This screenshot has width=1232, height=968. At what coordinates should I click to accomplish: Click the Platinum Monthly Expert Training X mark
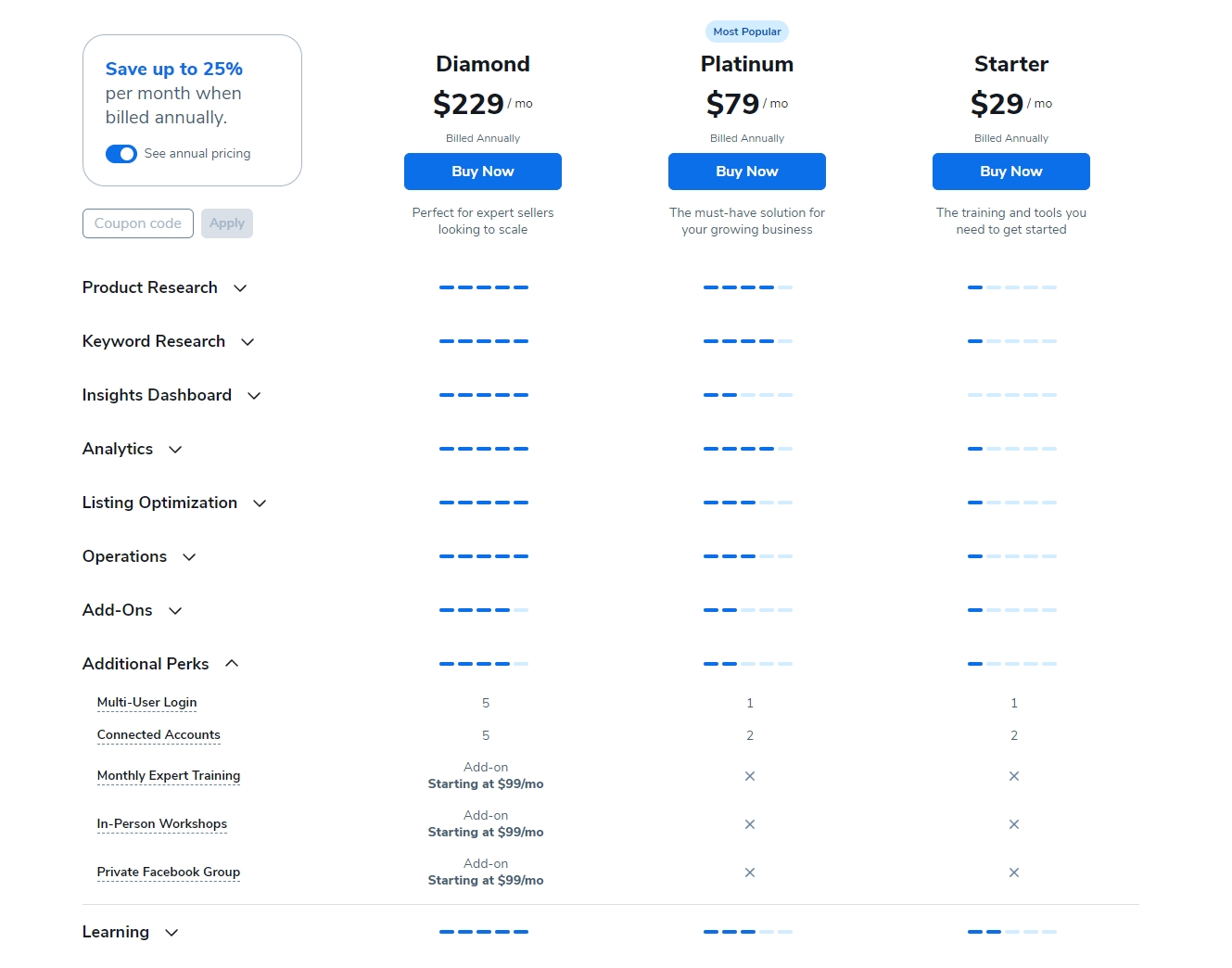[x=750, y=776]
